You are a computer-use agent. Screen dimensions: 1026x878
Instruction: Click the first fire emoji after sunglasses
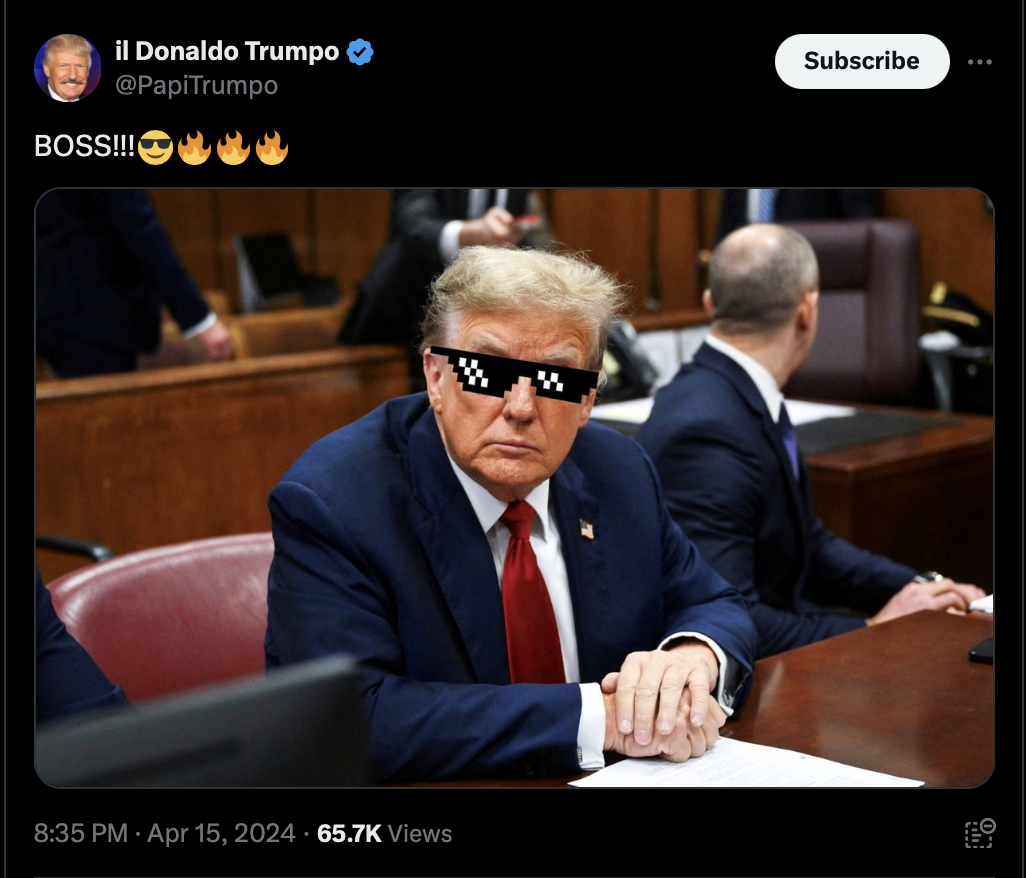[194, 147]
